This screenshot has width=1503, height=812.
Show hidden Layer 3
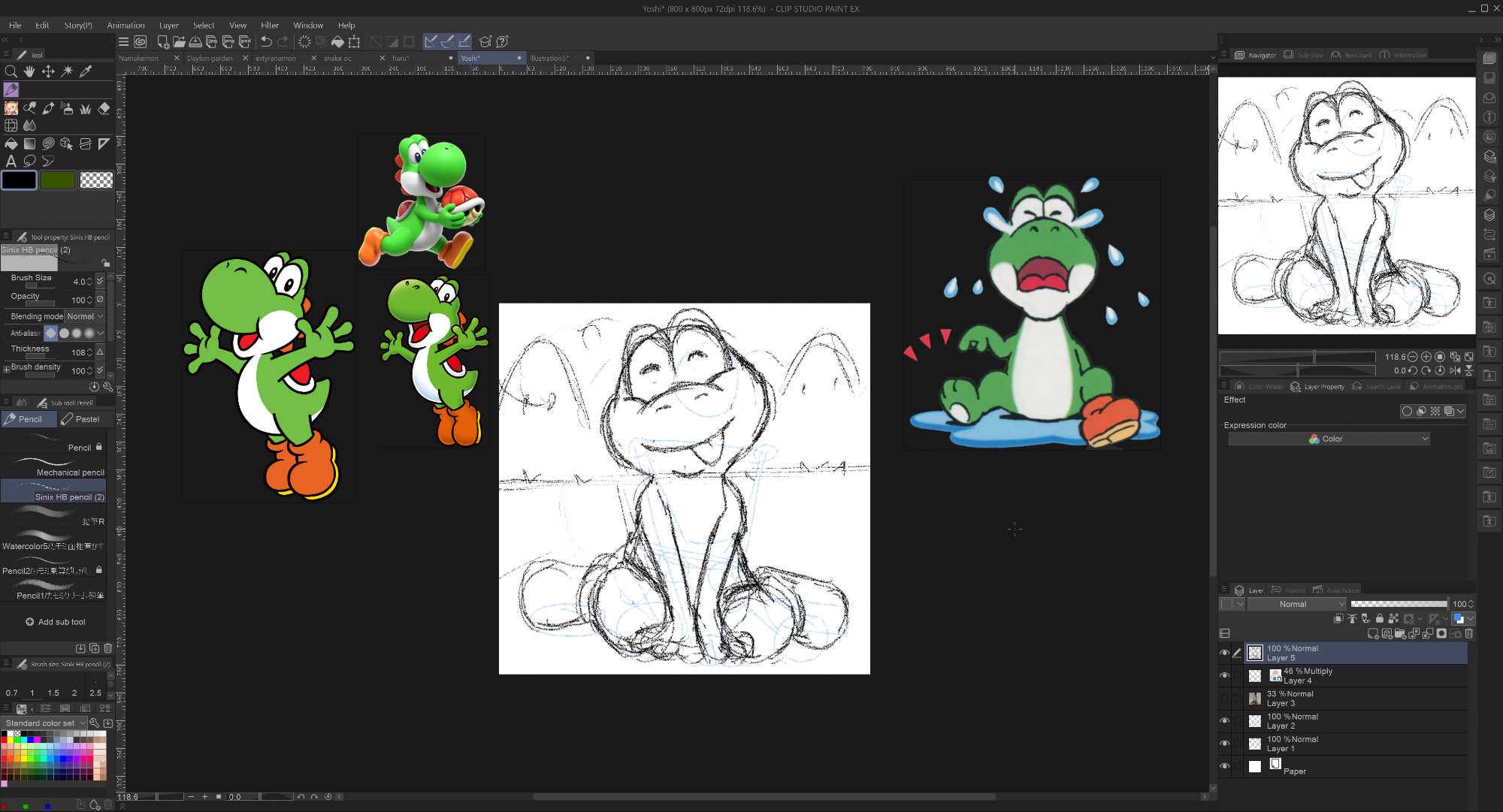pyautogui.click(x=1224, y=699)
